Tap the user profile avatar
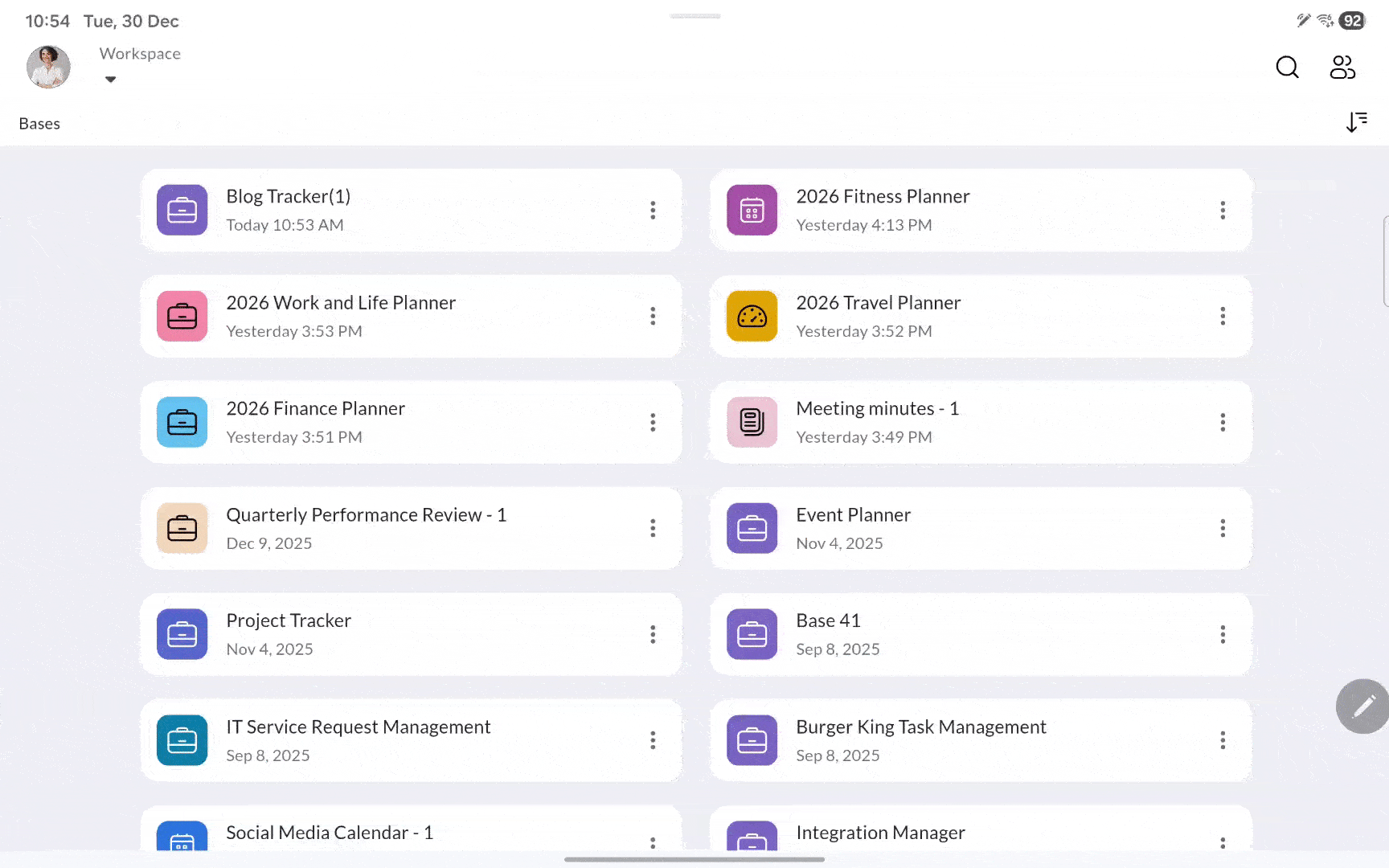This screenshot has width=1389, height=868. (48, 67)
